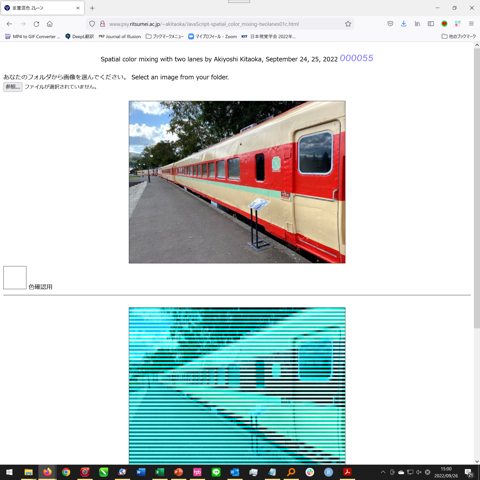Click the 参照 browse file button
This screenshot has width=480, height=480.
coord(13,87)
